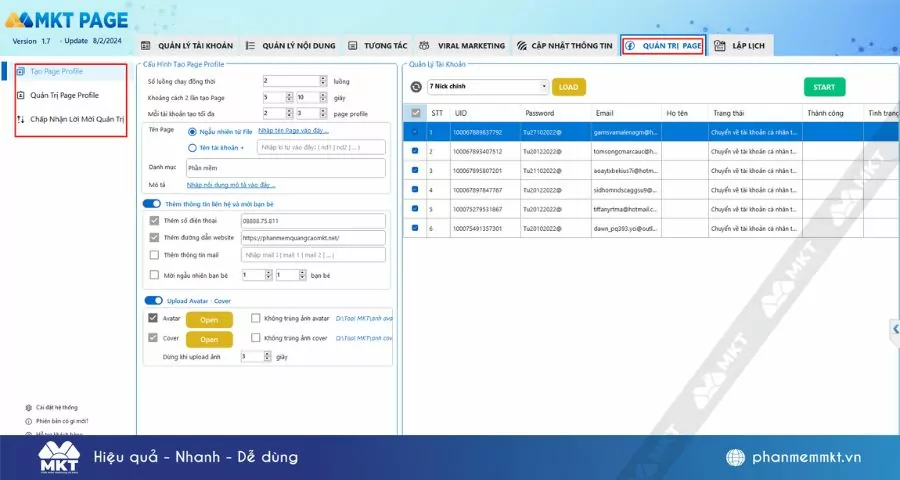Select Ngẫu nhiên từ File radio option

[x=192, y=131]
